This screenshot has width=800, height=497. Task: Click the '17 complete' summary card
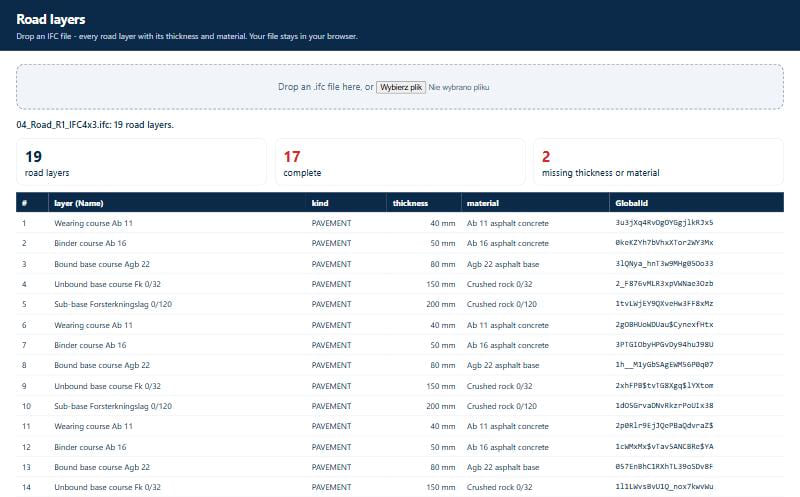[x=400, y=162]
